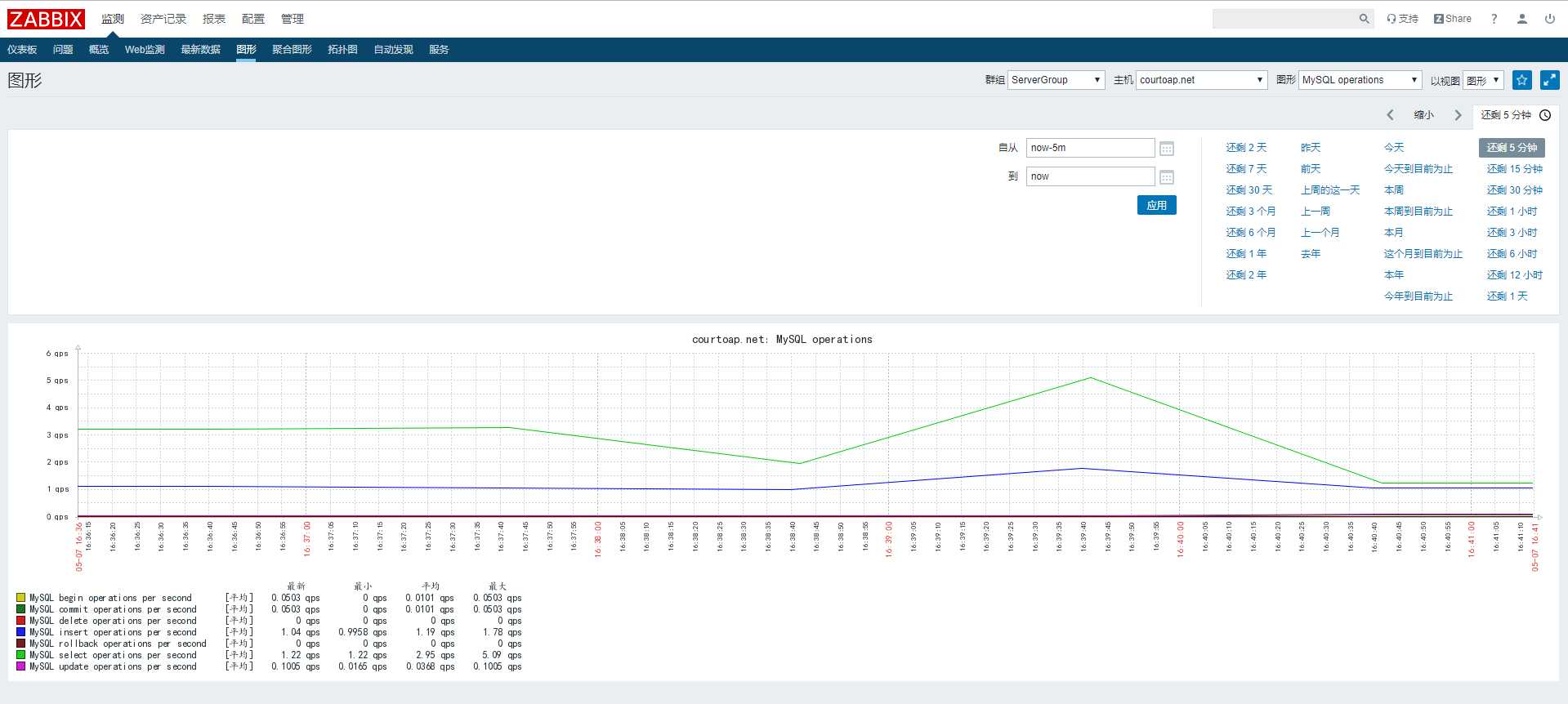
Task: Go to Problems submenu item
Action: tap(63, 50)
